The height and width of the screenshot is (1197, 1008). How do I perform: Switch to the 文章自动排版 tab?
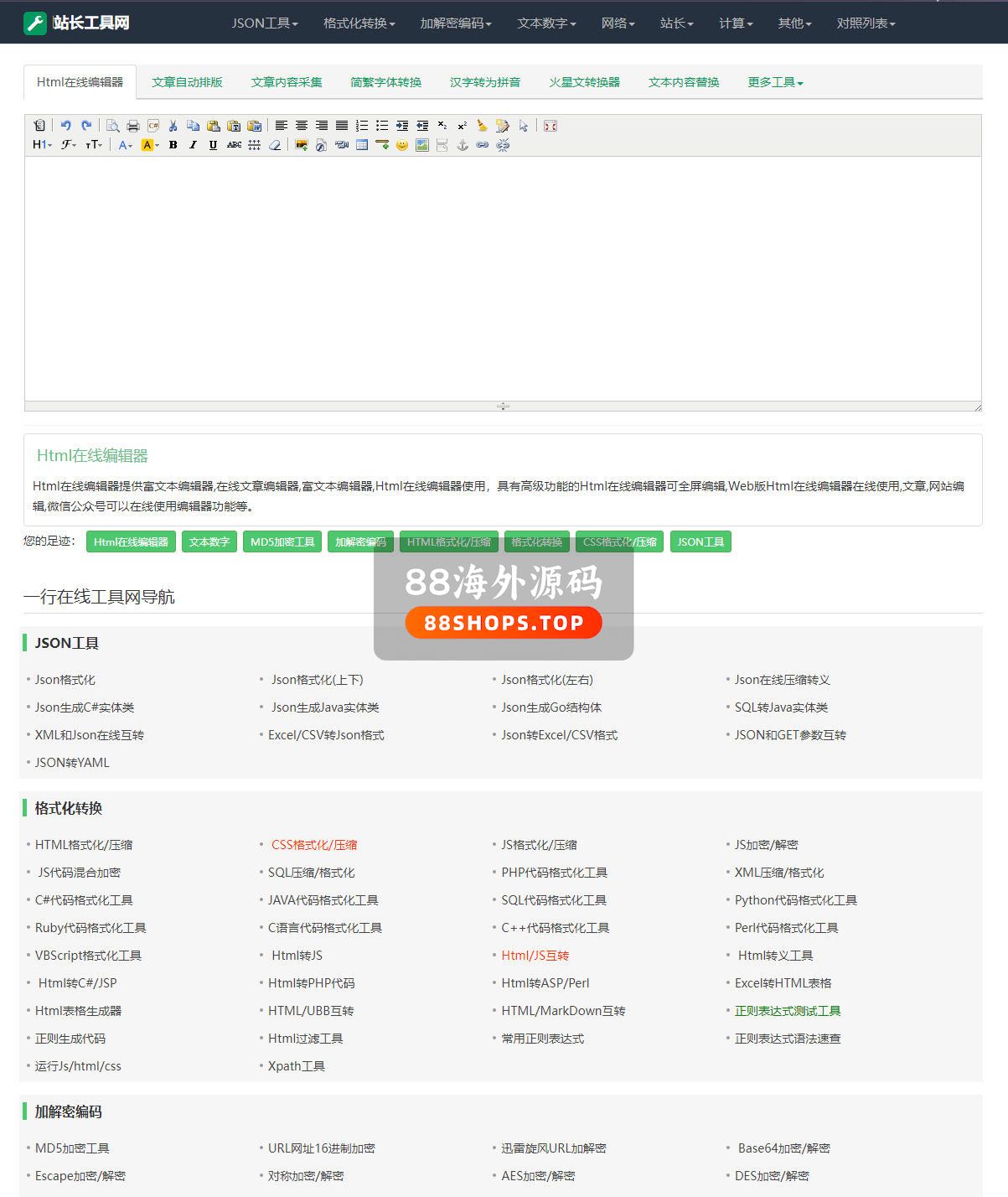[x=187, y=82]
